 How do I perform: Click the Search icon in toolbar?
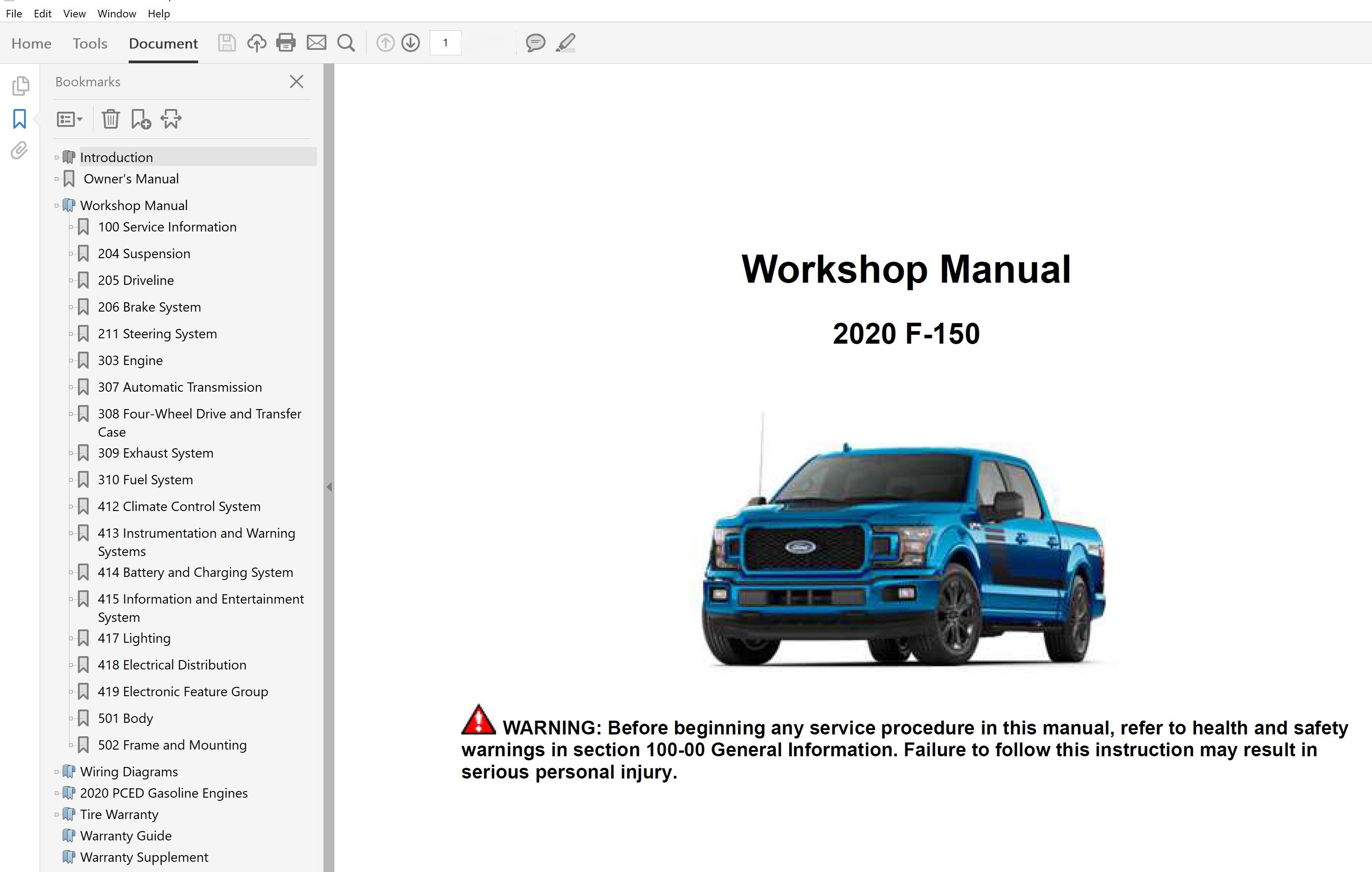[x=346, y=42]
